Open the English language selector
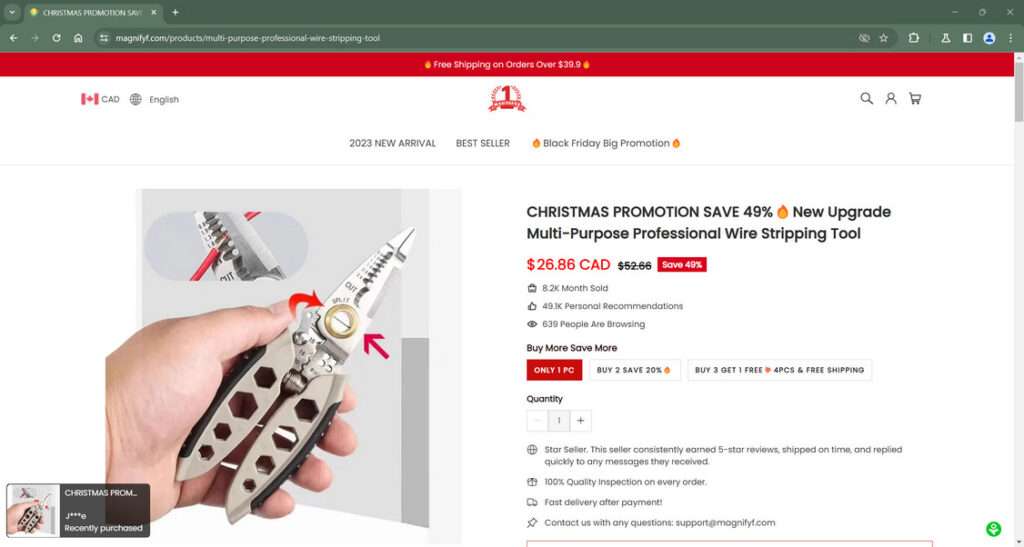1024x547 pixels. [154, 99]
